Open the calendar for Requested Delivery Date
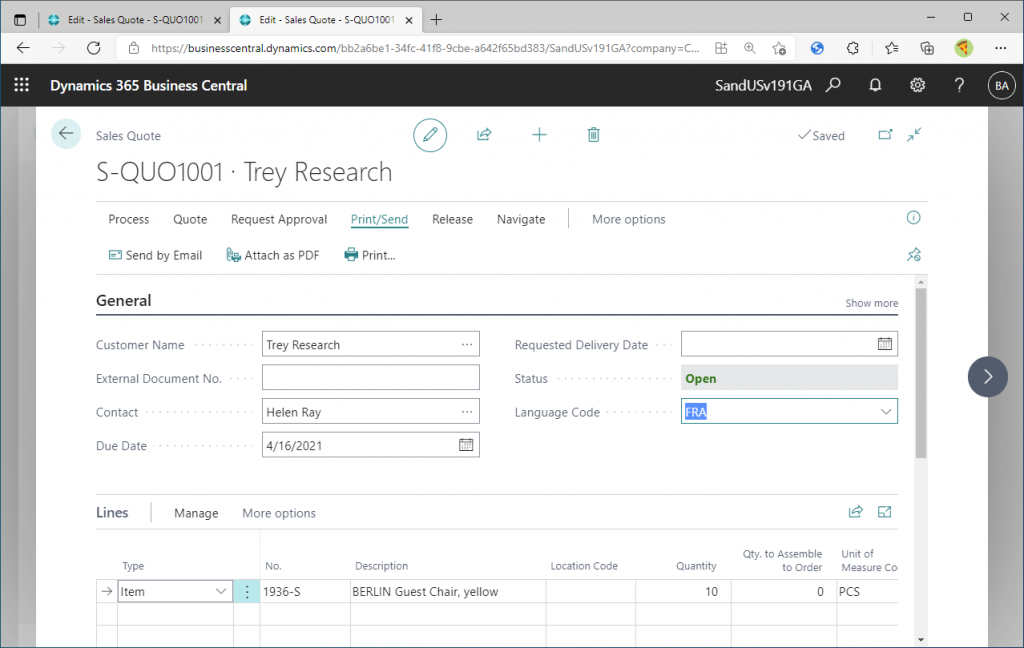 (884, 344)
